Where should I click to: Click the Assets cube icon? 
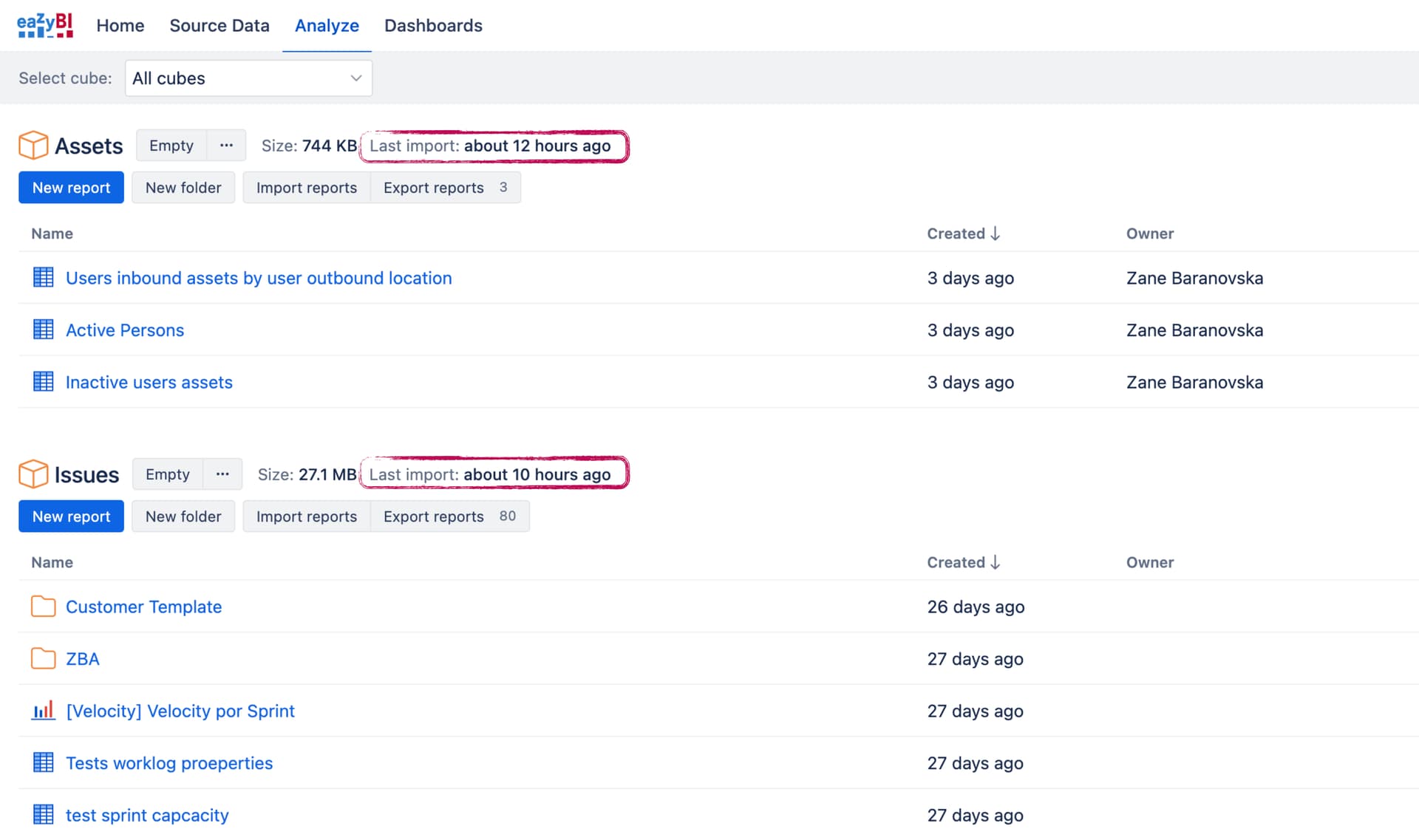(33, 146)
